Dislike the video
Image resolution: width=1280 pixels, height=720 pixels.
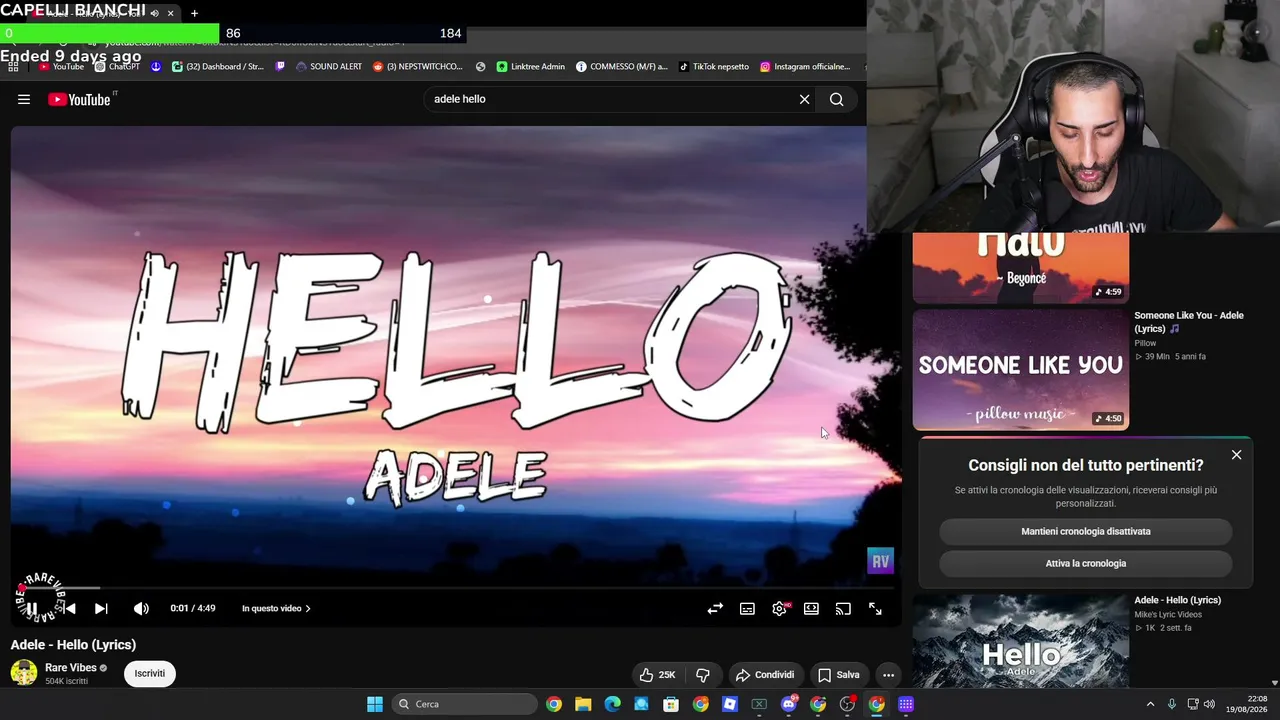(703, 674)
